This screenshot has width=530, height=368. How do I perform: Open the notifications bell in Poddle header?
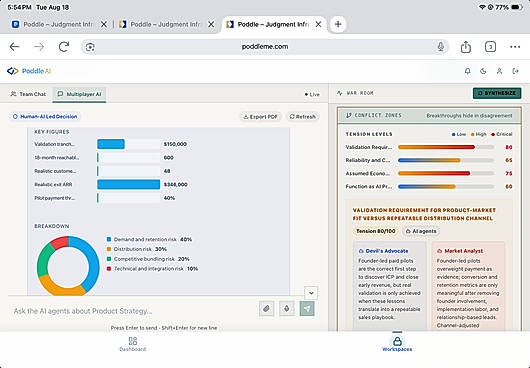(x=468, y=71)
